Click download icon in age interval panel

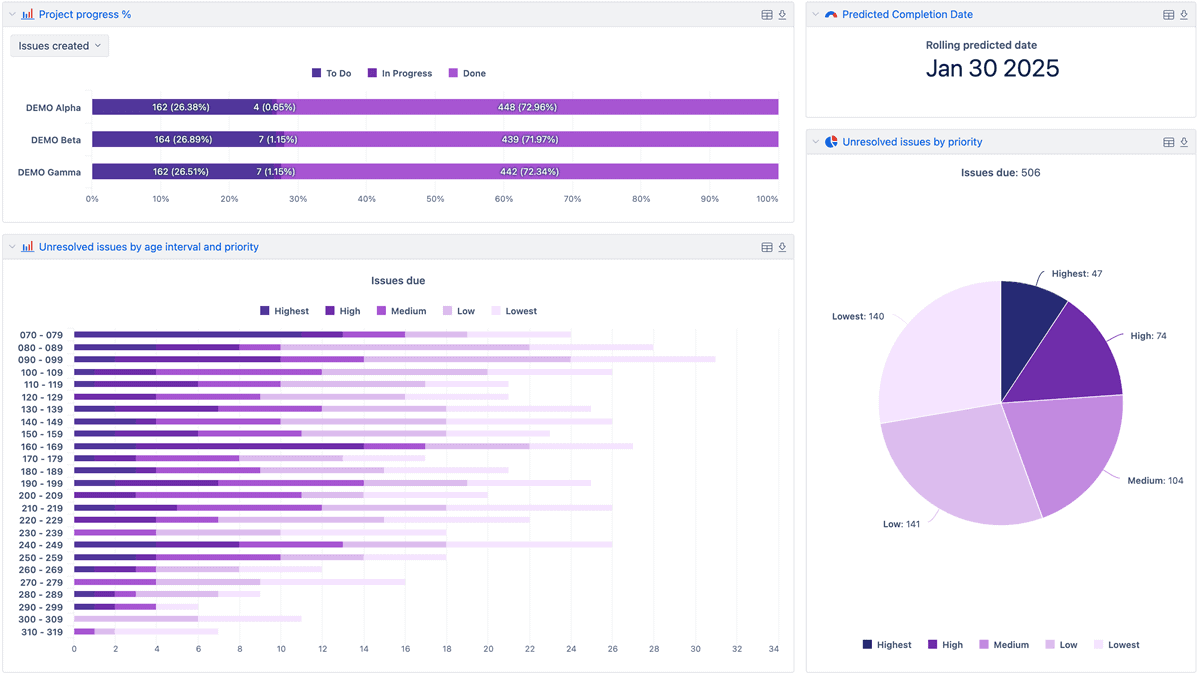point(782,247)
